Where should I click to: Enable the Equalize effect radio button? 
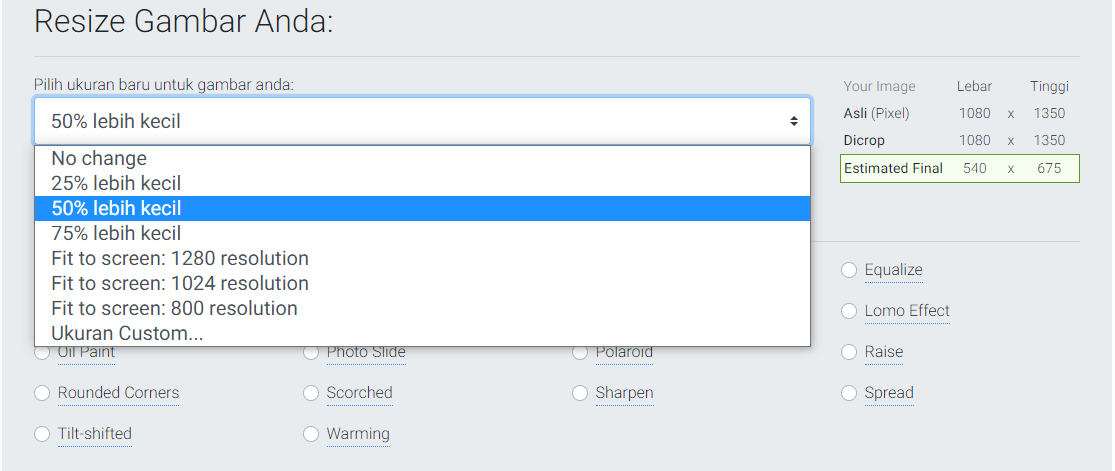click(848, 270)
